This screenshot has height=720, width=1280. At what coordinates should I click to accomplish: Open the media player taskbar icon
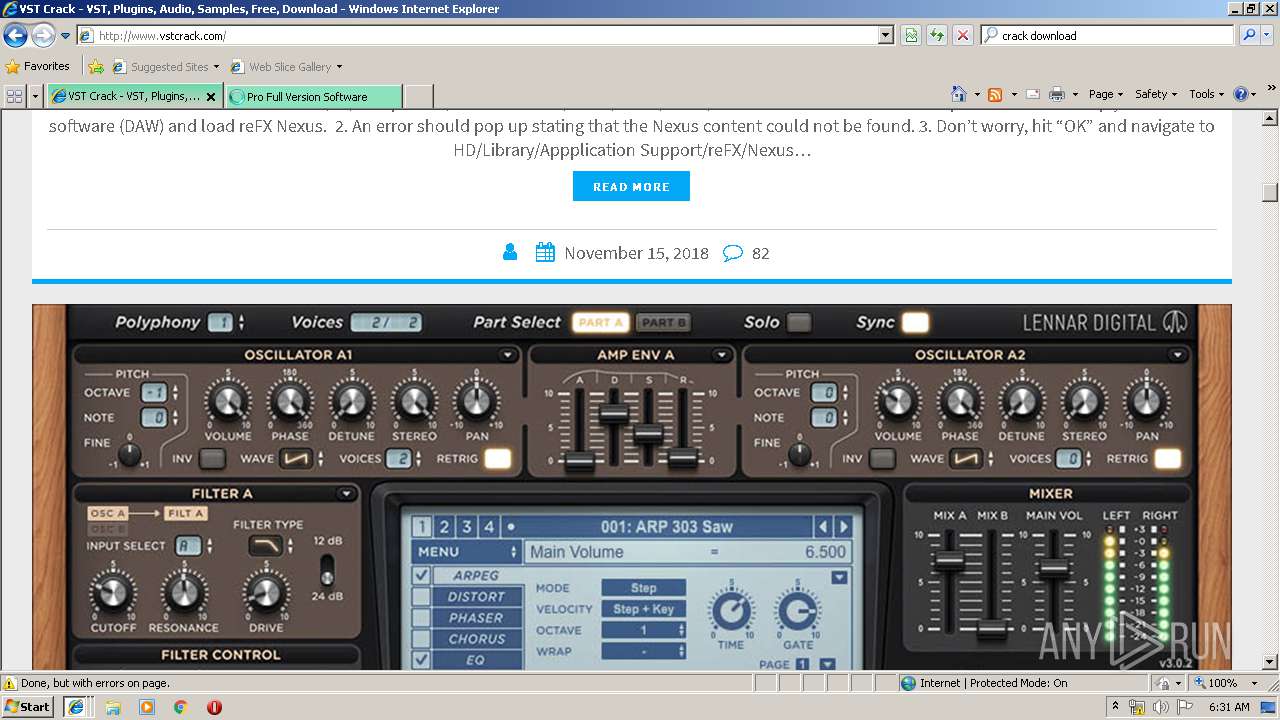coord(147,706)
